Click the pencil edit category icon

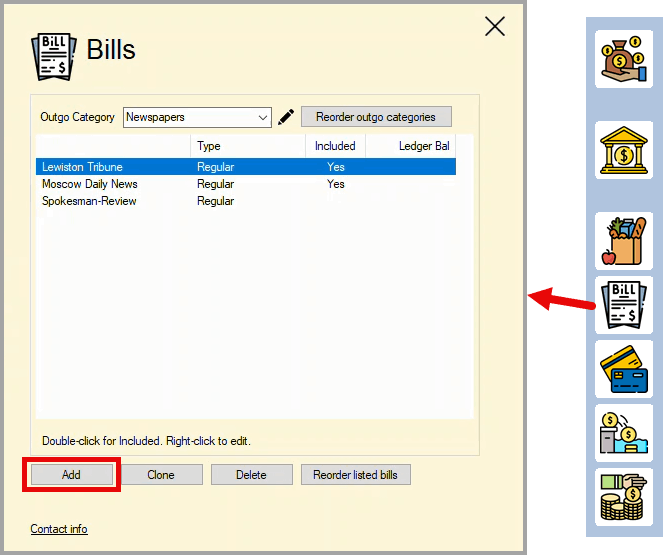tap(286, 117)
